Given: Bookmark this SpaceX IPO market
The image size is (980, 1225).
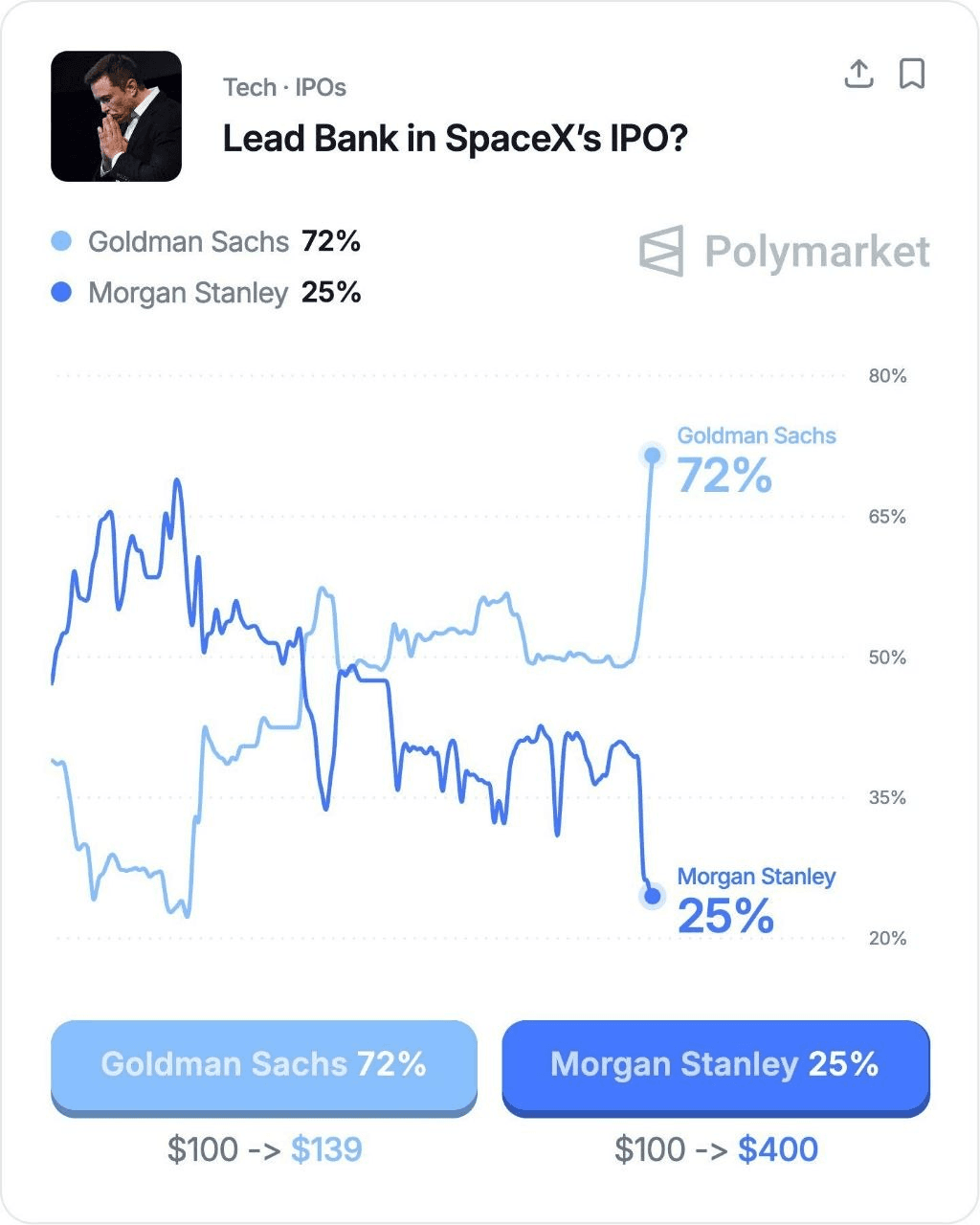Looking at the screenshot, I should pyautogui.click(x=912, y=74).
